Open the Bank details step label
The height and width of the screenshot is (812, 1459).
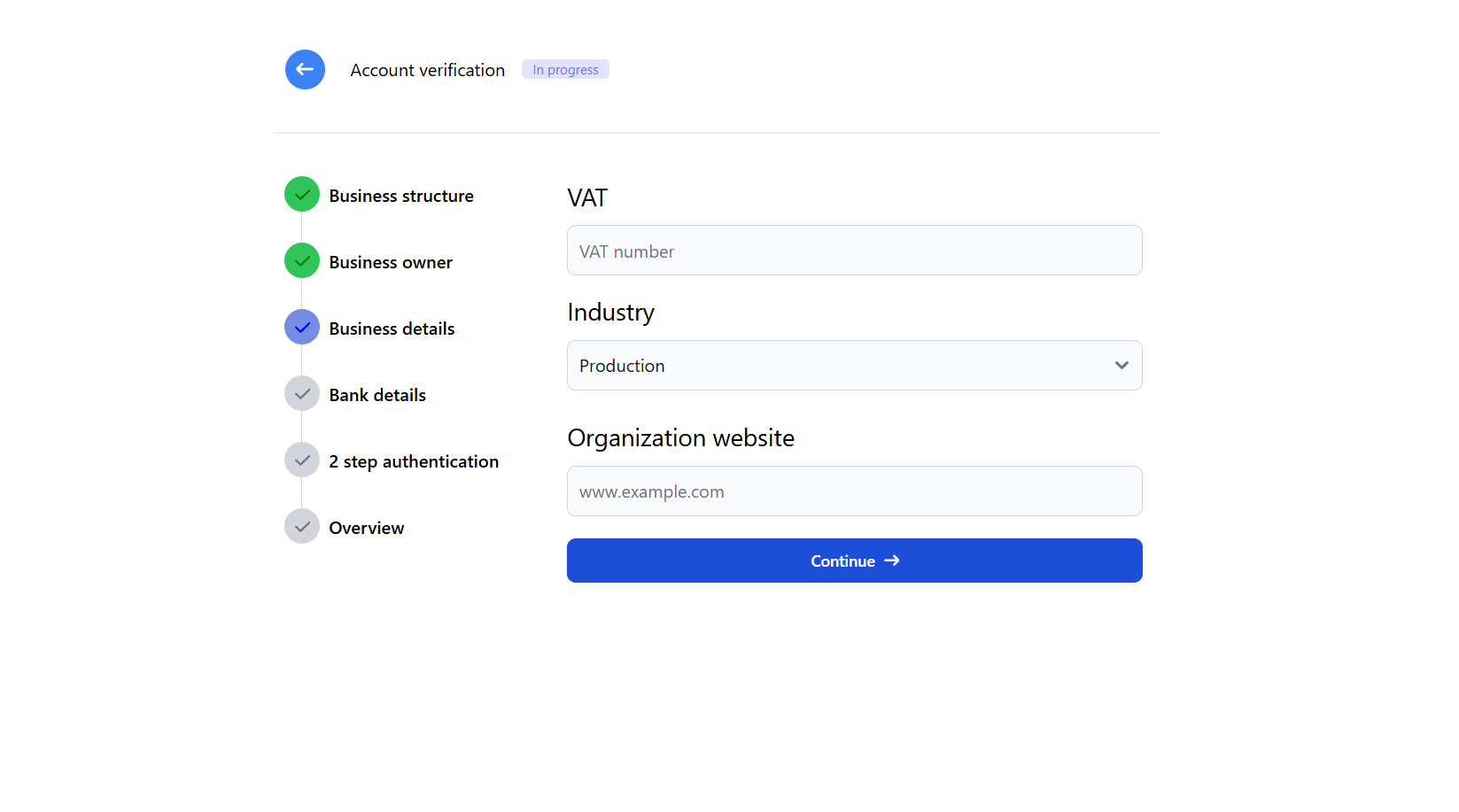pos(377,395)
